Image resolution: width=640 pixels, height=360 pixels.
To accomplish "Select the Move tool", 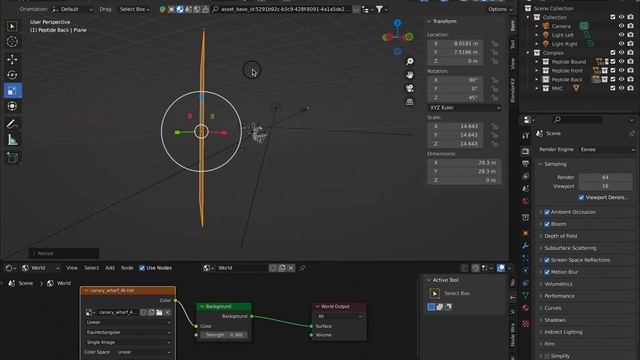I will (x=12, y=60).
